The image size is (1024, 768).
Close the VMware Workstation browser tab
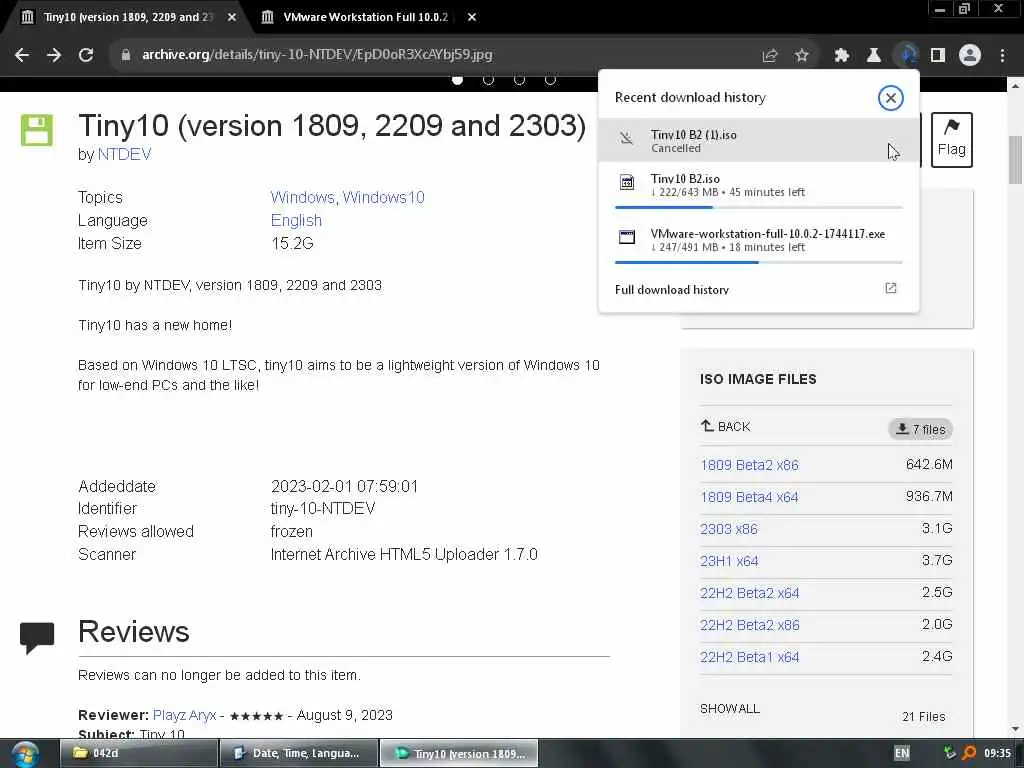tap(472, 17)
